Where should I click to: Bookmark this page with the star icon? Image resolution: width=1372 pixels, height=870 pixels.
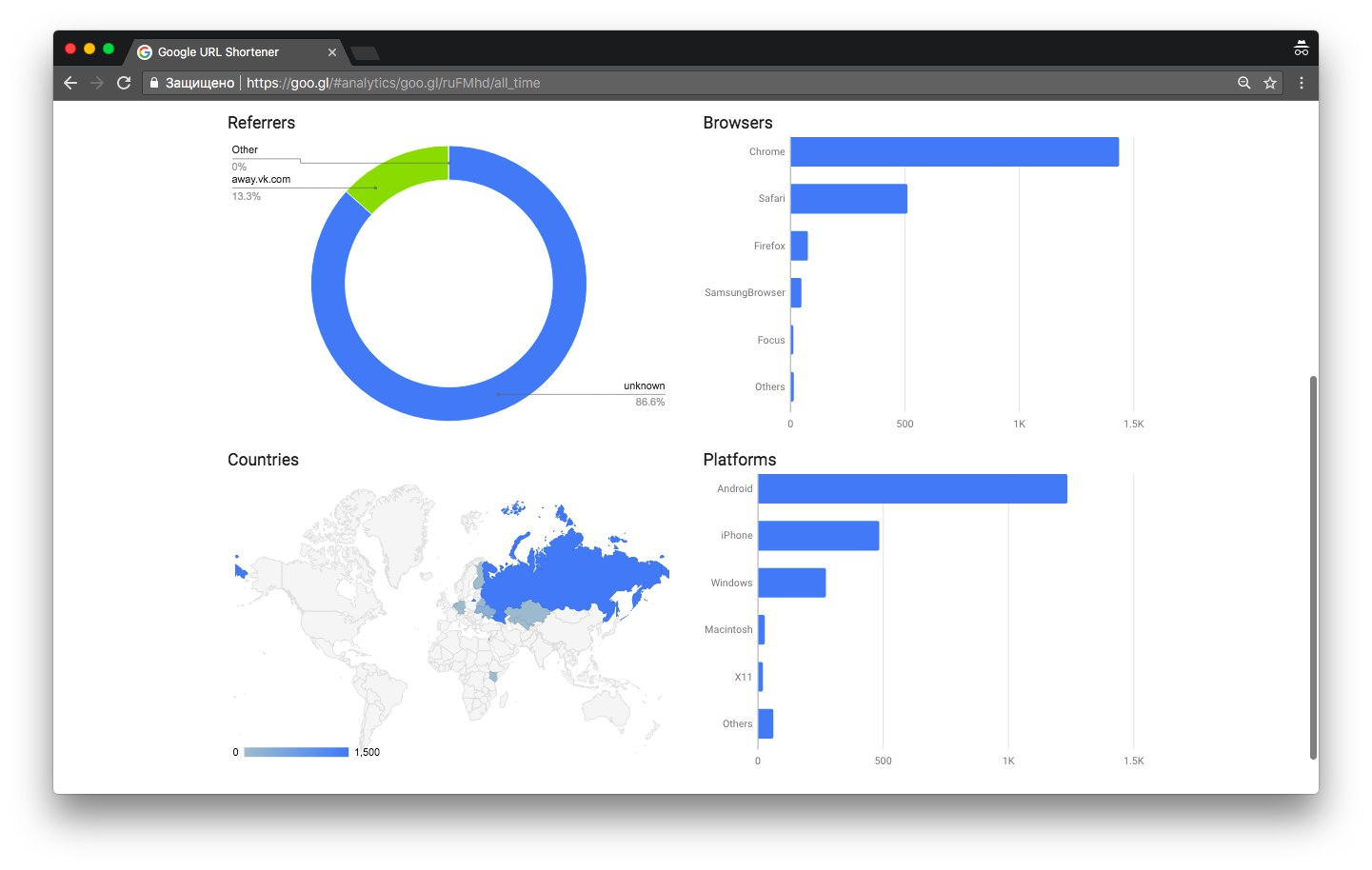(1270, 83)
